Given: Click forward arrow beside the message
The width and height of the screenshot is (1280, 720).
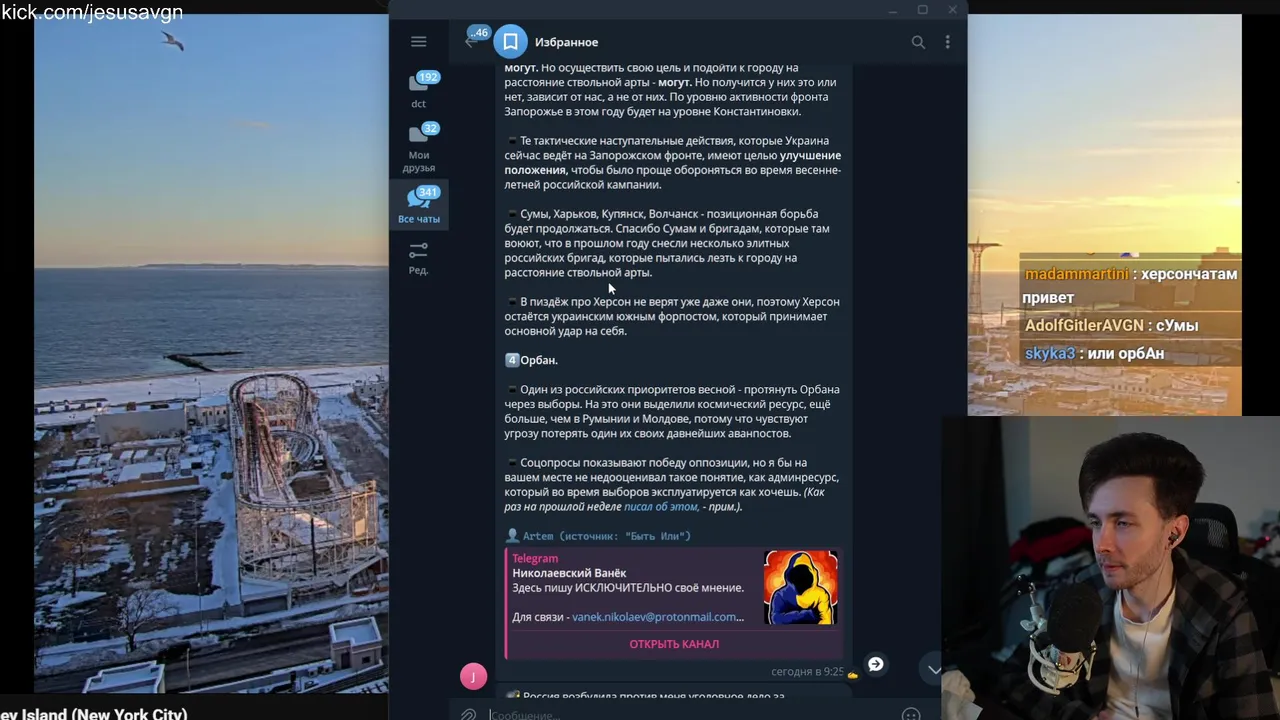Looking at the screenshot, I should (x=875, y=664).
